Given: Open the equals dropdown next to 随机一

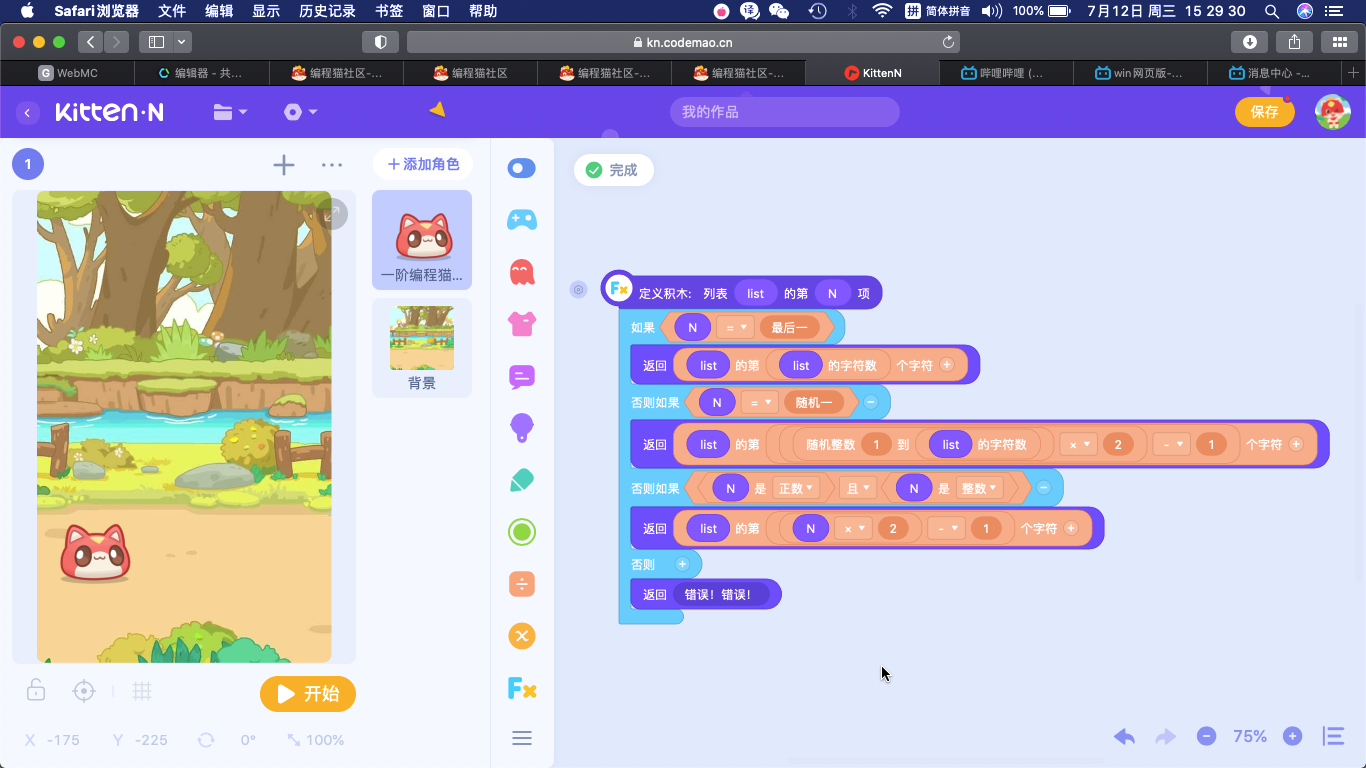Looking at the screenshot, I should (760, 403).
